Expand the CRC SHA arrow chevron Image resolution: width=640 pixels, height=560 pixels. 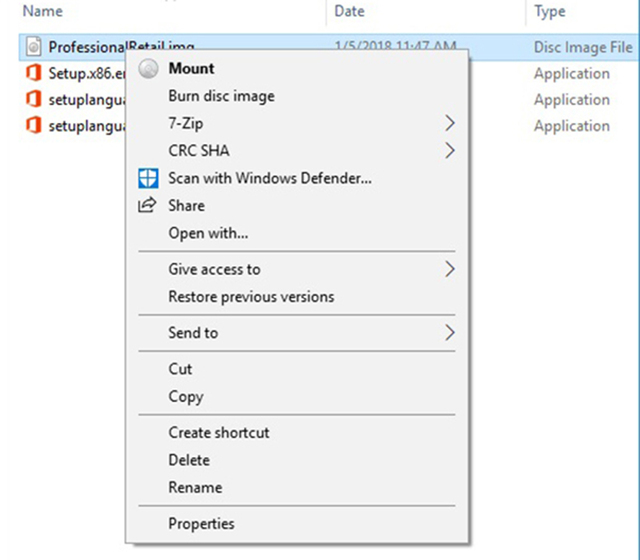click(x=450, y=151)
